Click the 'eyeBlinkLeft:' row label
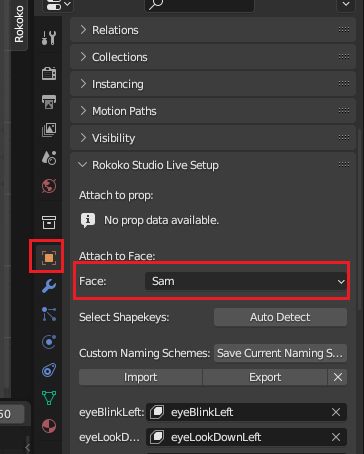The width and height of the screenshot is (364, 454). 111,412
